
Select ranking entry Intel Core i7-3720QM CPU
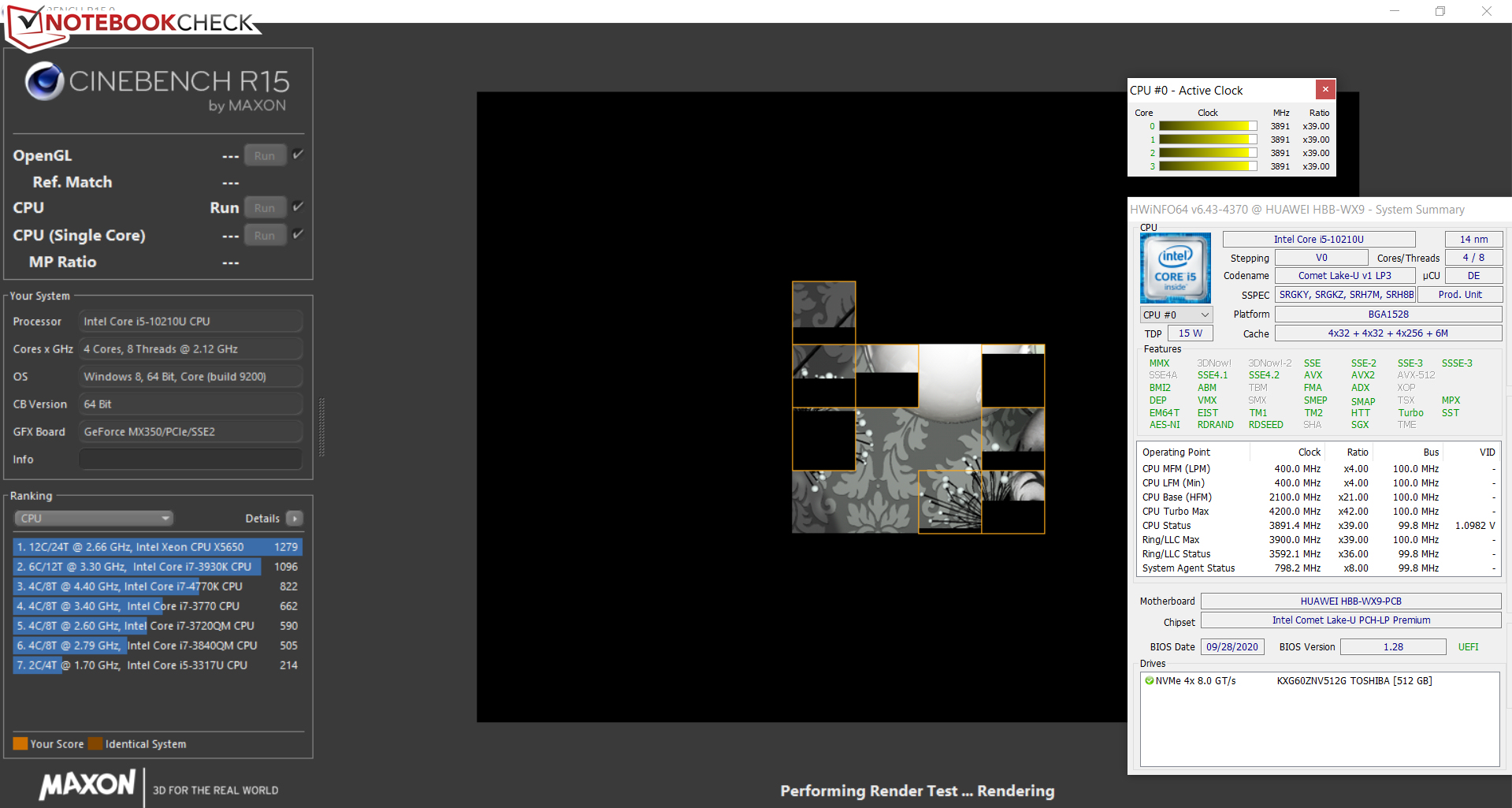158,625
